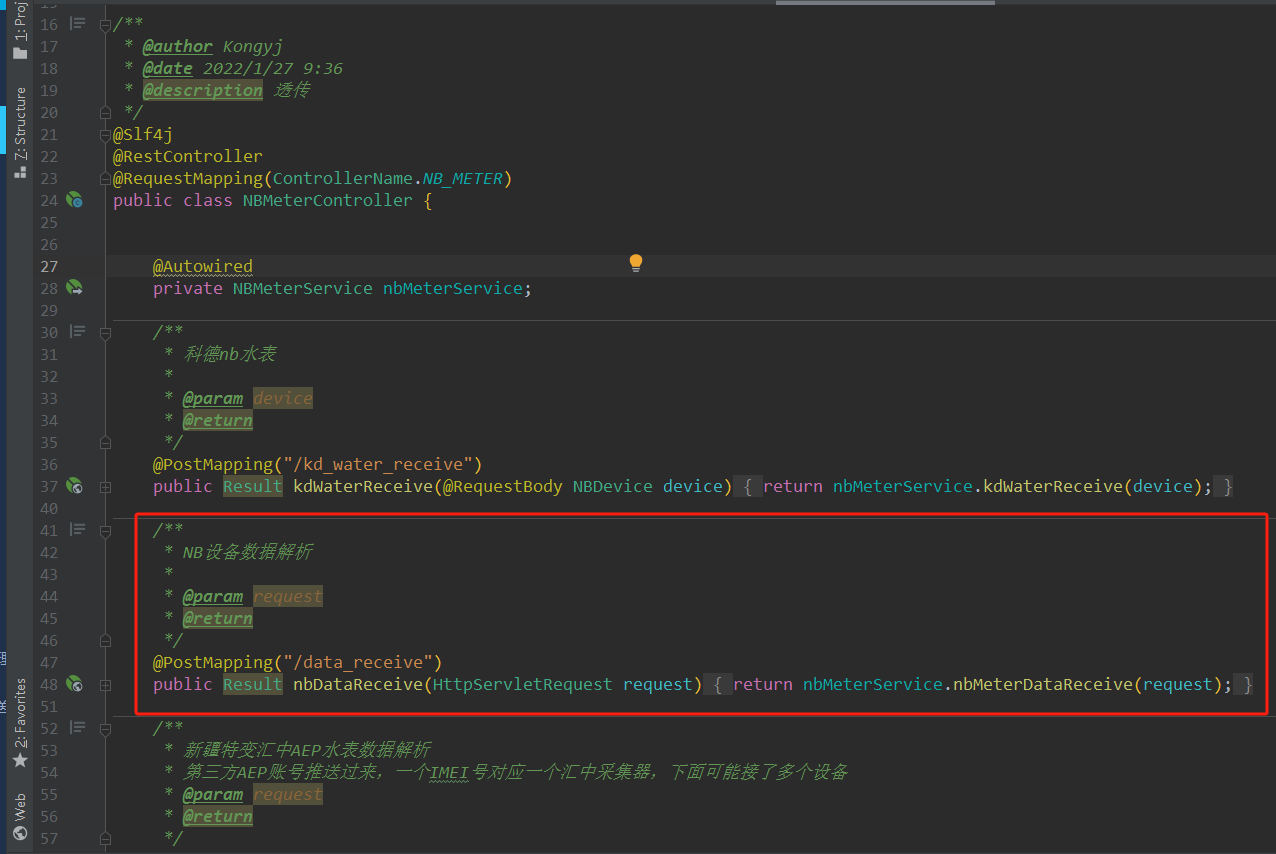Collapse the Javadoc comment starting at line 52
Image resolution: width=1276 pixels, height=854 pixels.
(x=105, y=729)
